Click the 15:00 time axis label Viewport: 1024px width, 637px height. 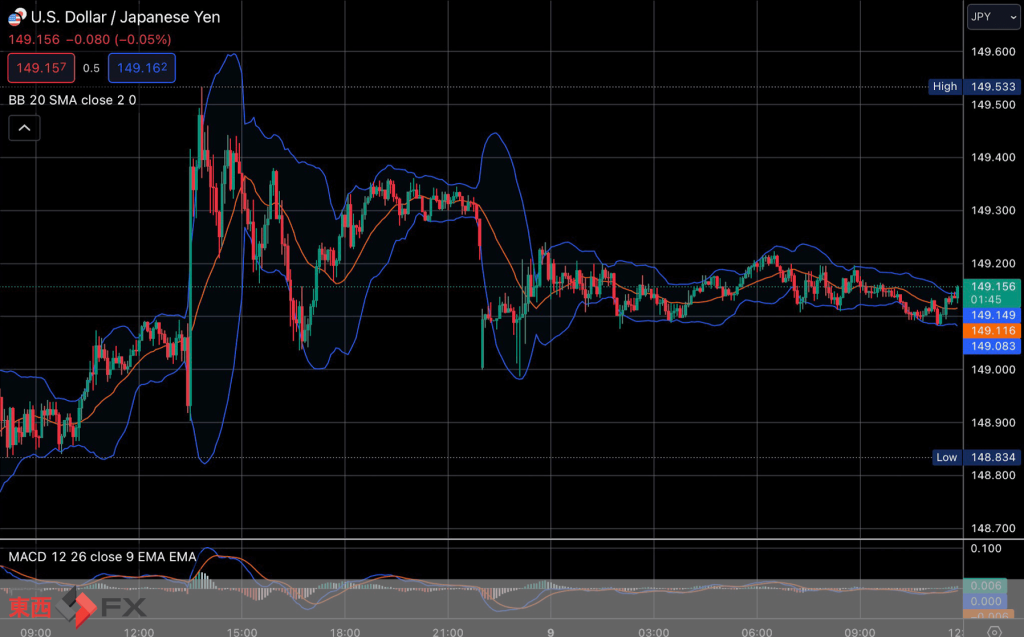click(x=242, y=631)
